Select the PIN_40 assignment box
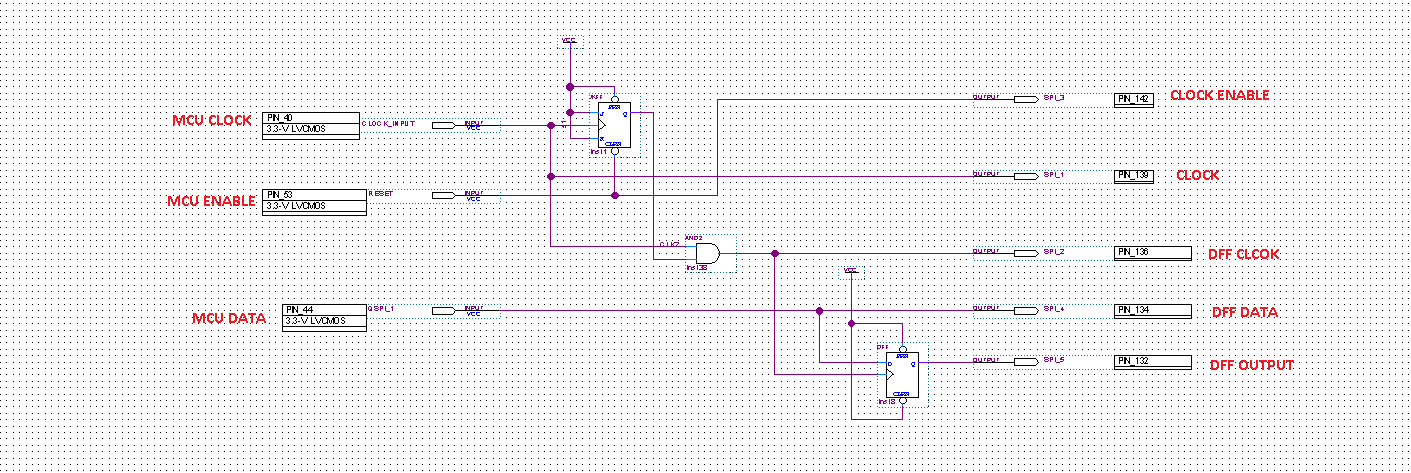The width and height of the screenshot is (1411, 473). click(x=310, y=124)
